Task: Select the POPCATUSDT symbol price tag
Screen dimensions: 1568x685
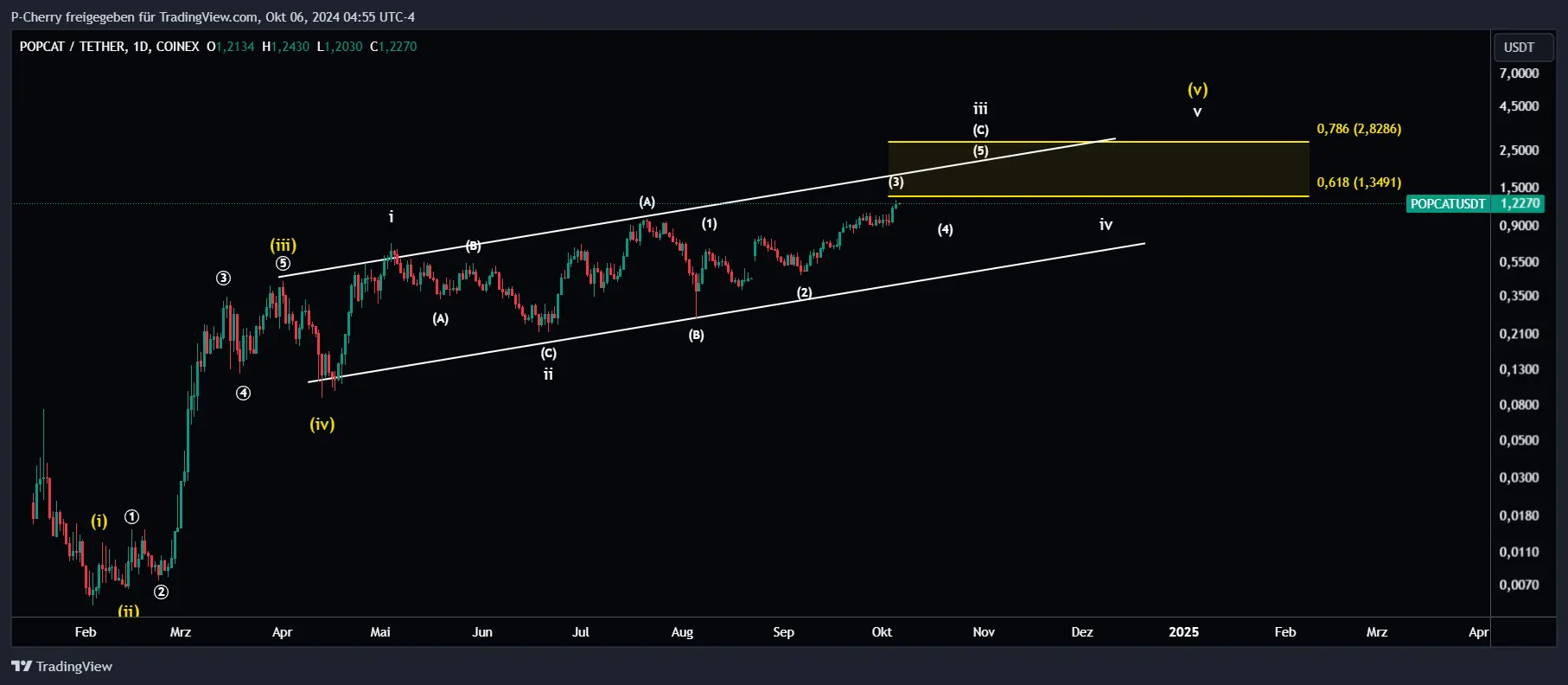Action: pos(1448,204)
